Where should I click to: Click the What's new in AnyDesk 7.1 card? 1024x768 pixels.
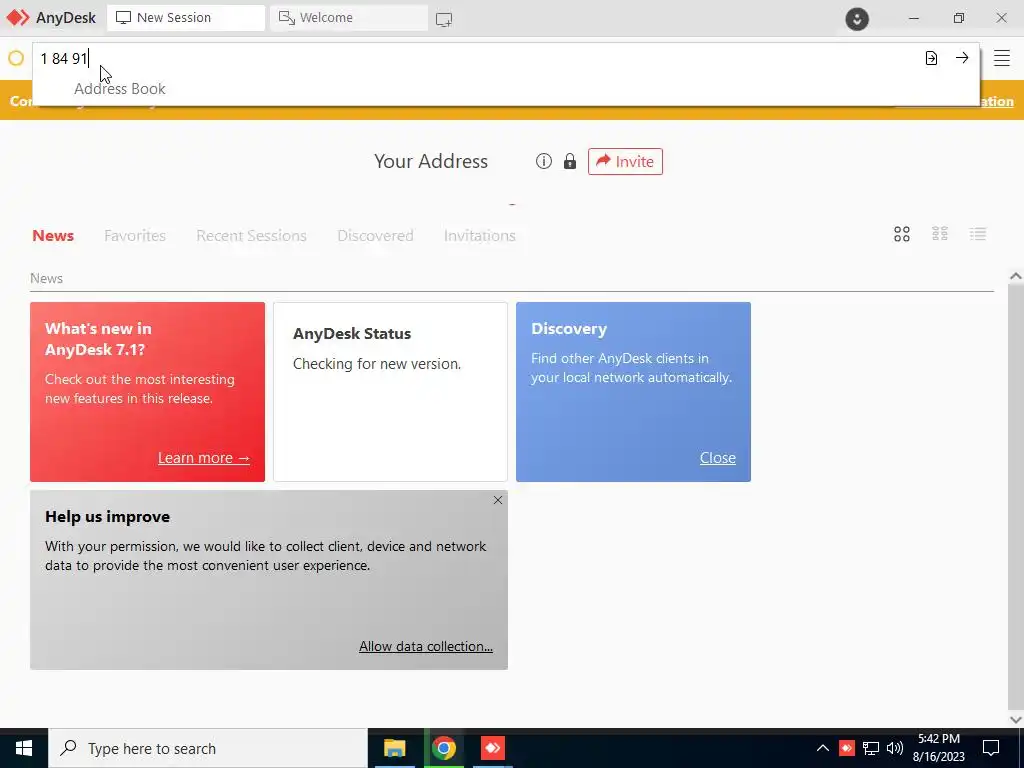click(x=148, y=392)
